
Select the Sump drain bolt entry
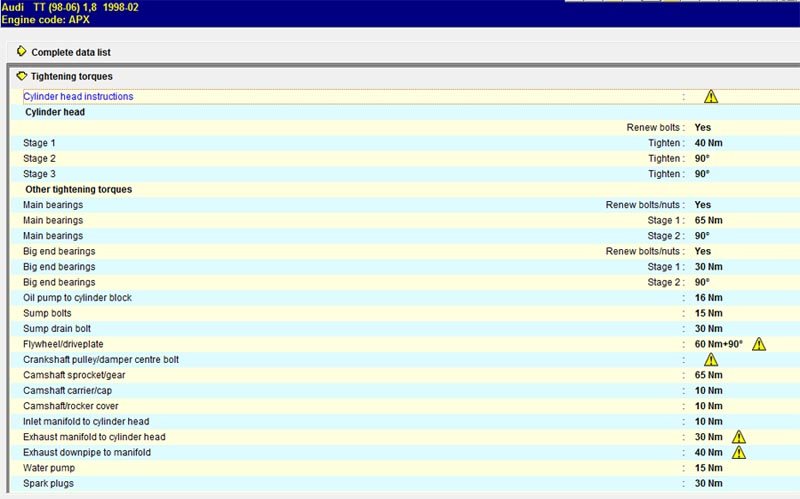pyautogui.click(x=59, y=329)
